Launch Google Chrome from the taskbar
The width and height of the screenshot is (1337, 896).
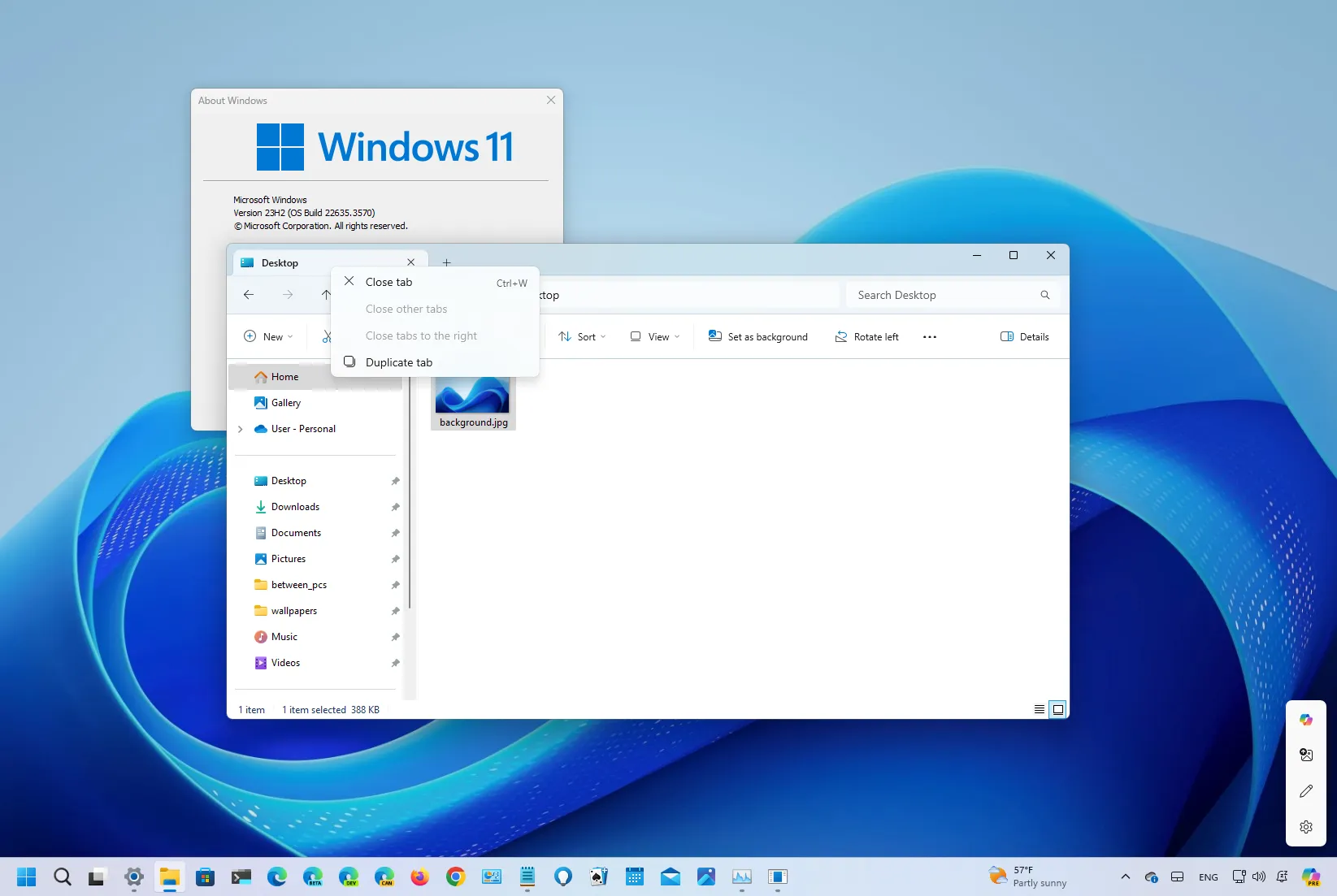(x=456, y=877)
